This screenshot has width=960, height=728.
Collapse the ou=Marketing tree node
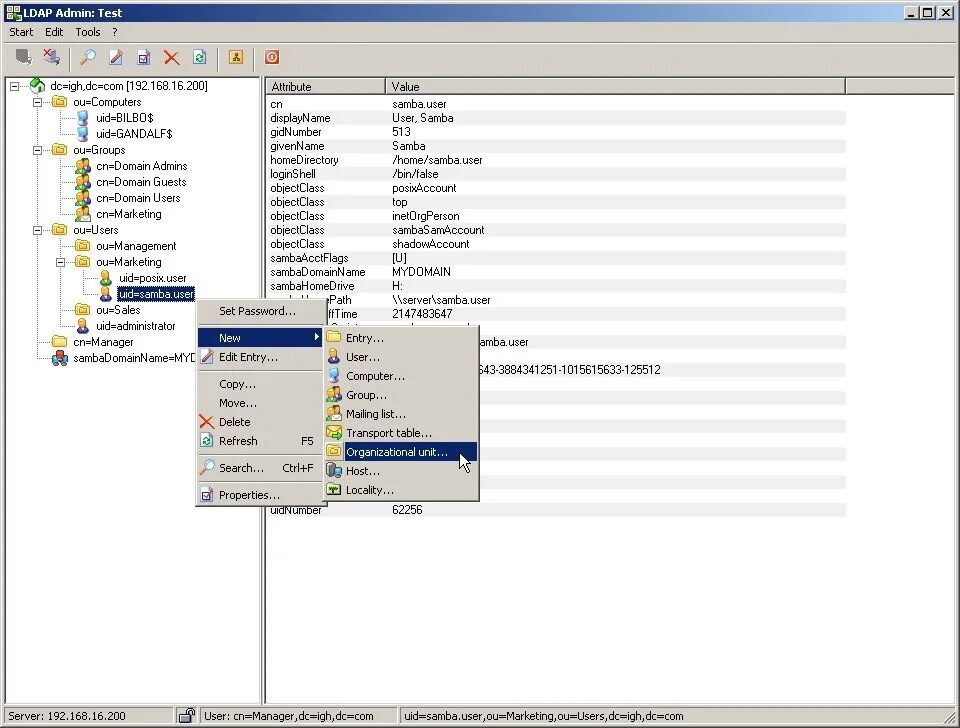(x=60, y=262)
